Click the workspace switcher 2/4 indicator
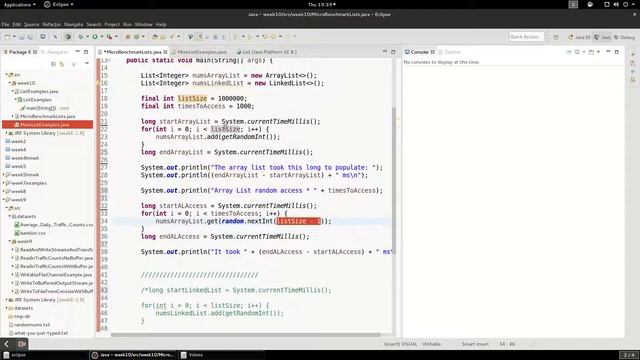 [629, 355]
